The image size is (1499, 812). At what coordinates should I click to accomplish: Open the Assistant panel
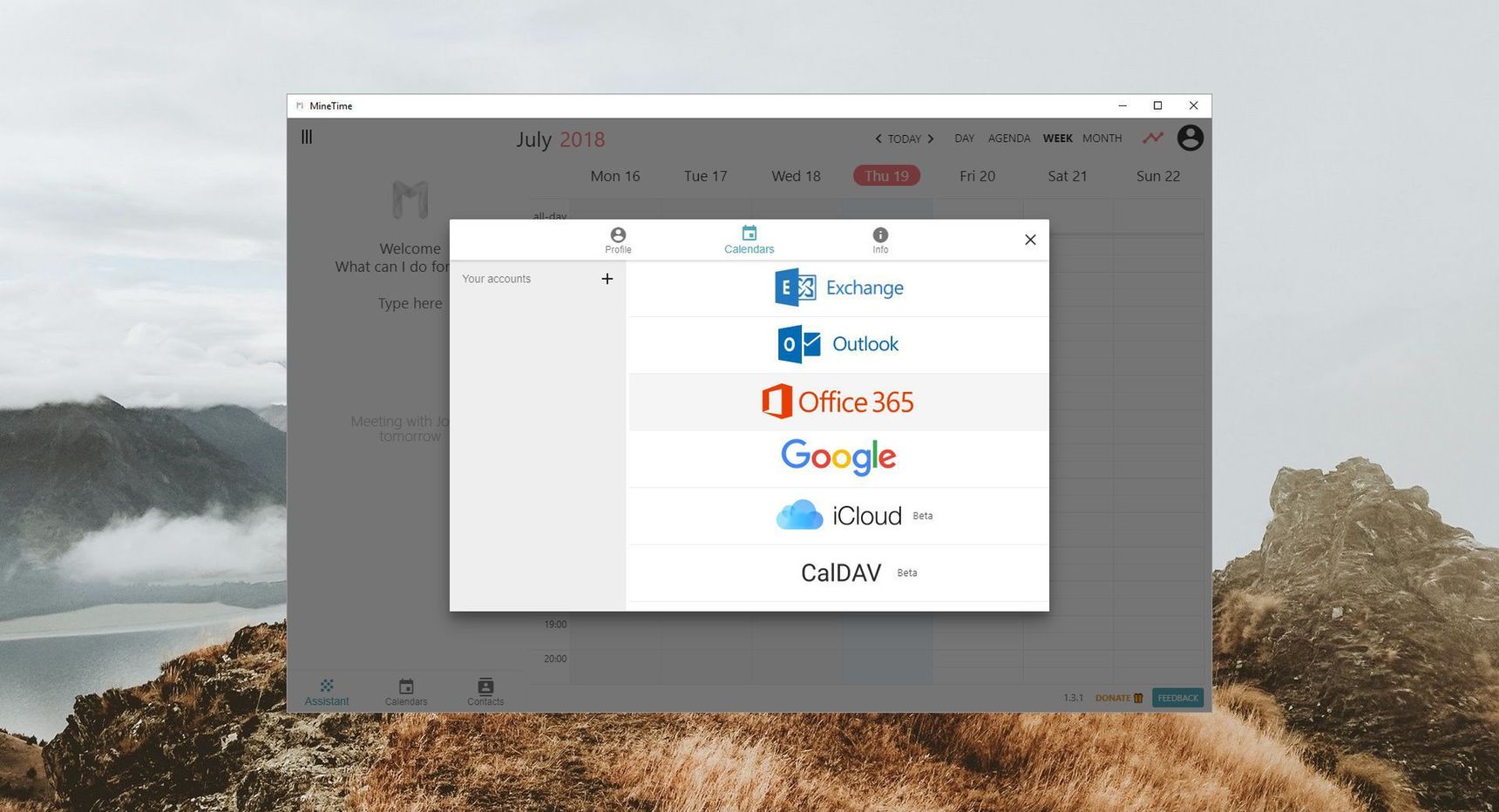327,693
